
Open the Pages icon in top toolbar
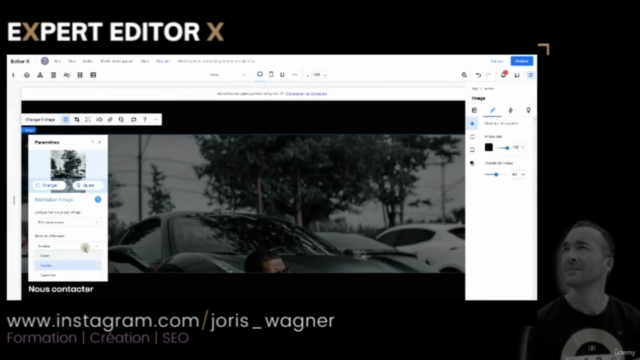tap(53, 75)
